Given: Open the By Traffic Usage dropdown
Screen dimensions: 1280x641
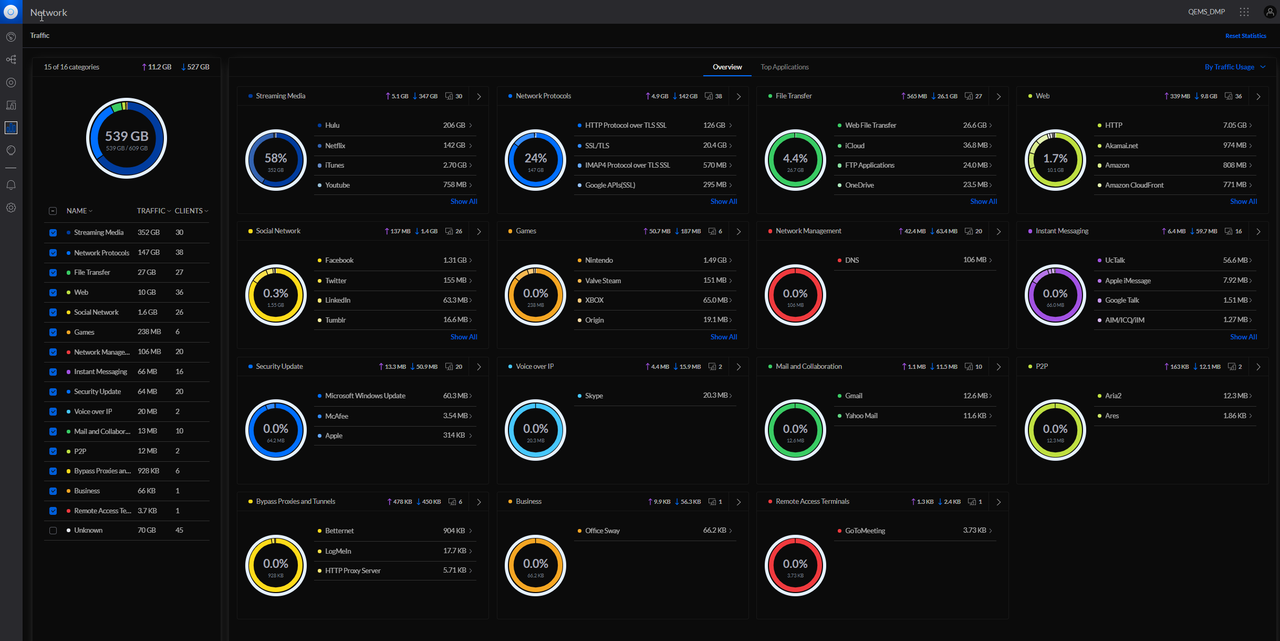Looking at the screenshot, I should click(1235, 67).
